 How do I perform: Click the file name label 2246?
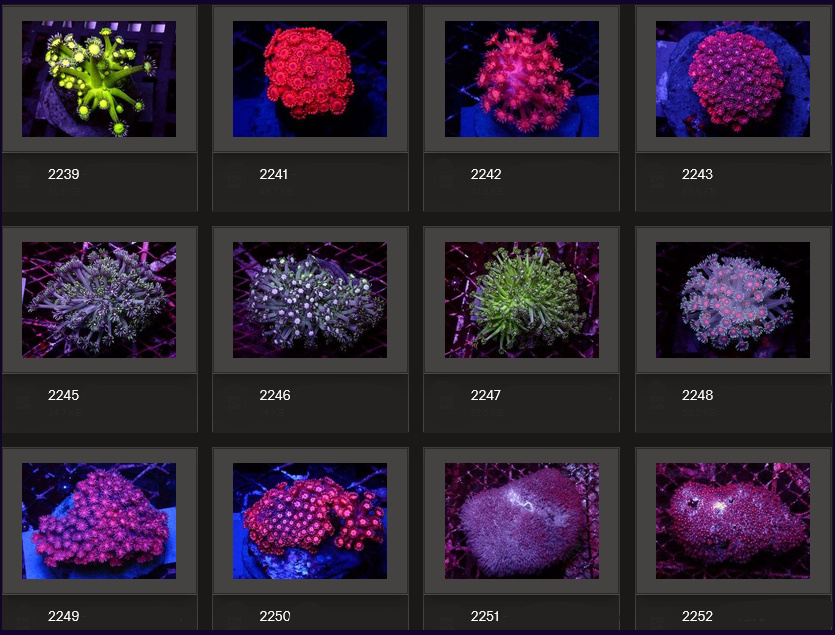pos(275,395)
